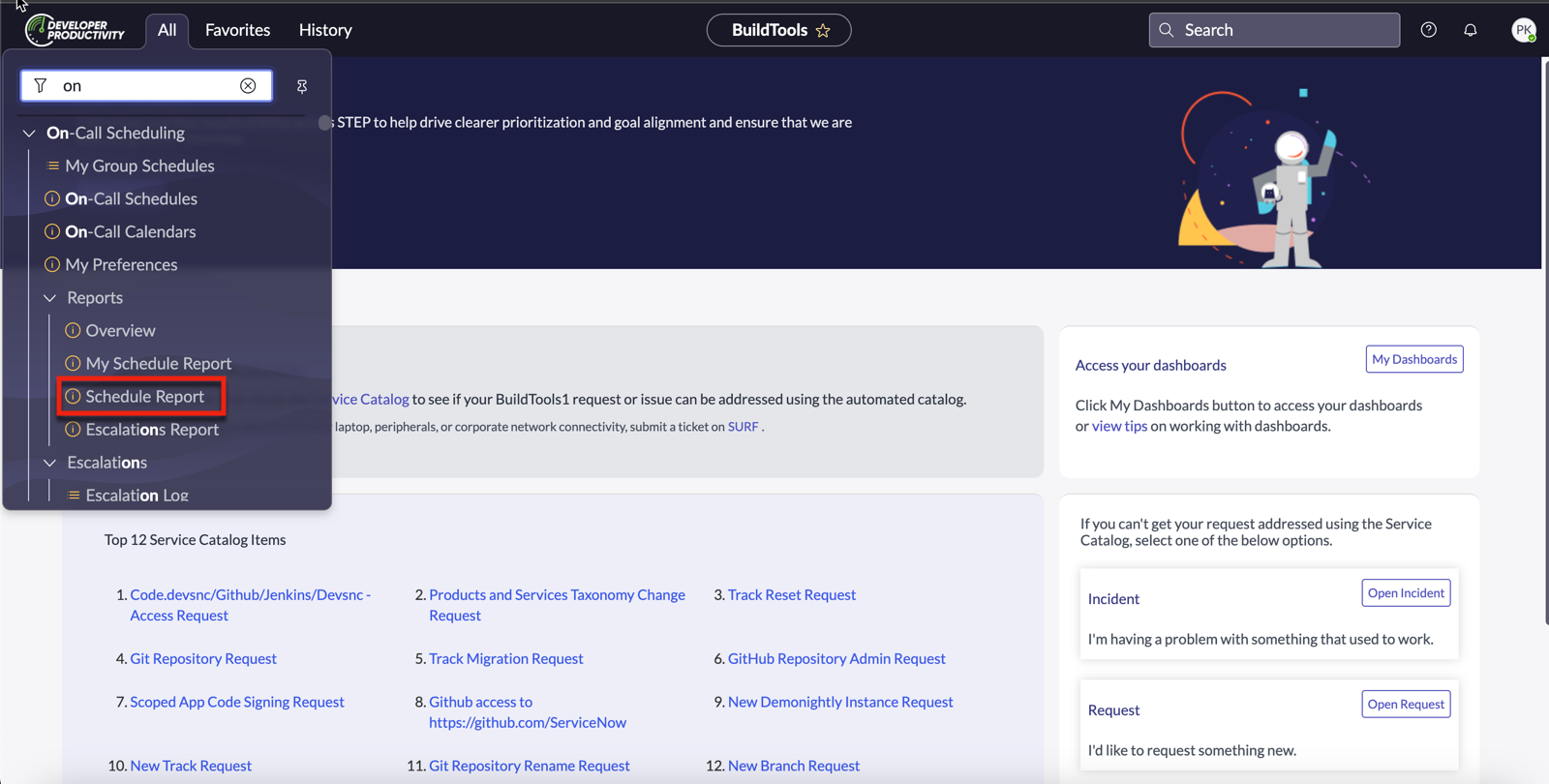The image size is (1549, 784).
Task: Click the Open Request button
Action: 1406,704
